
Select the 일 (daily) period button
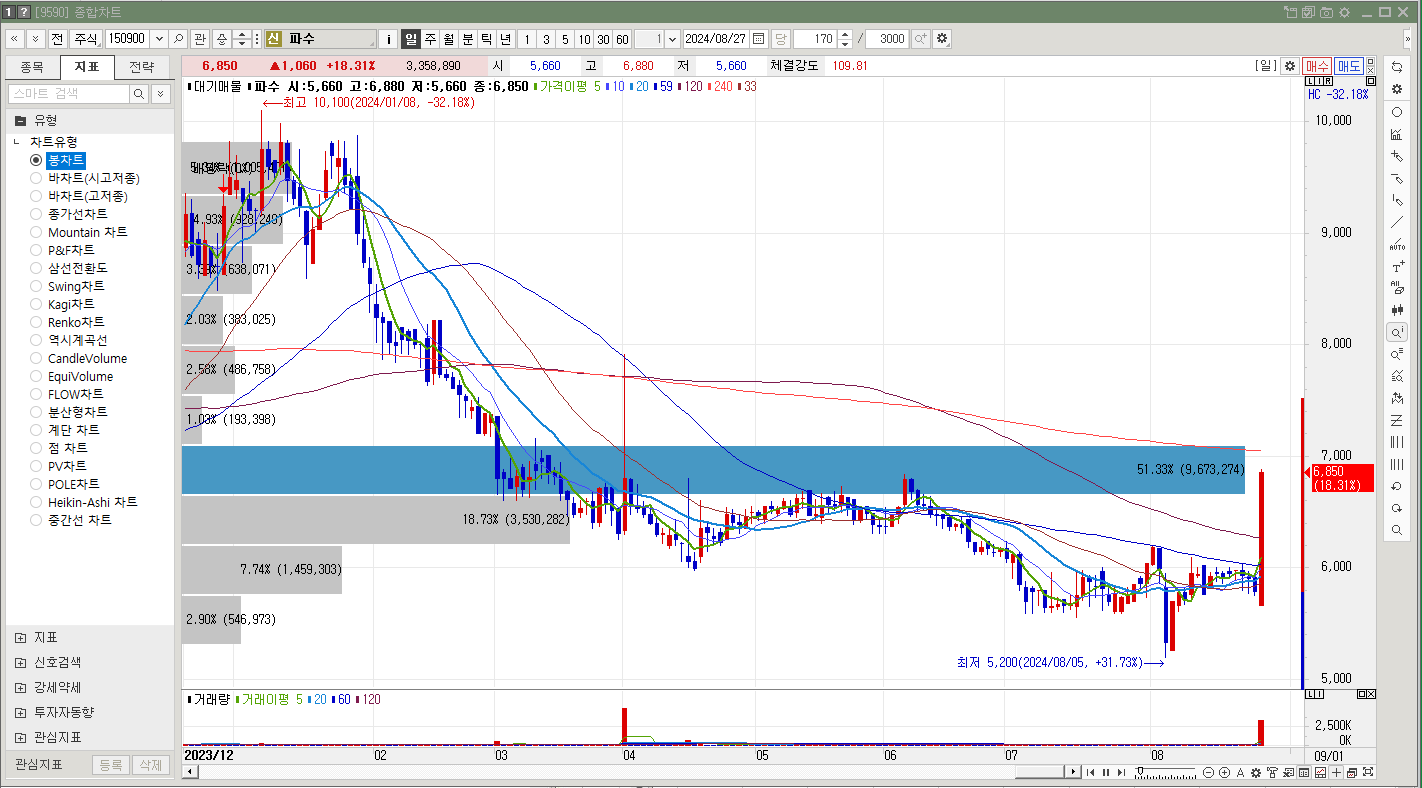410,39
